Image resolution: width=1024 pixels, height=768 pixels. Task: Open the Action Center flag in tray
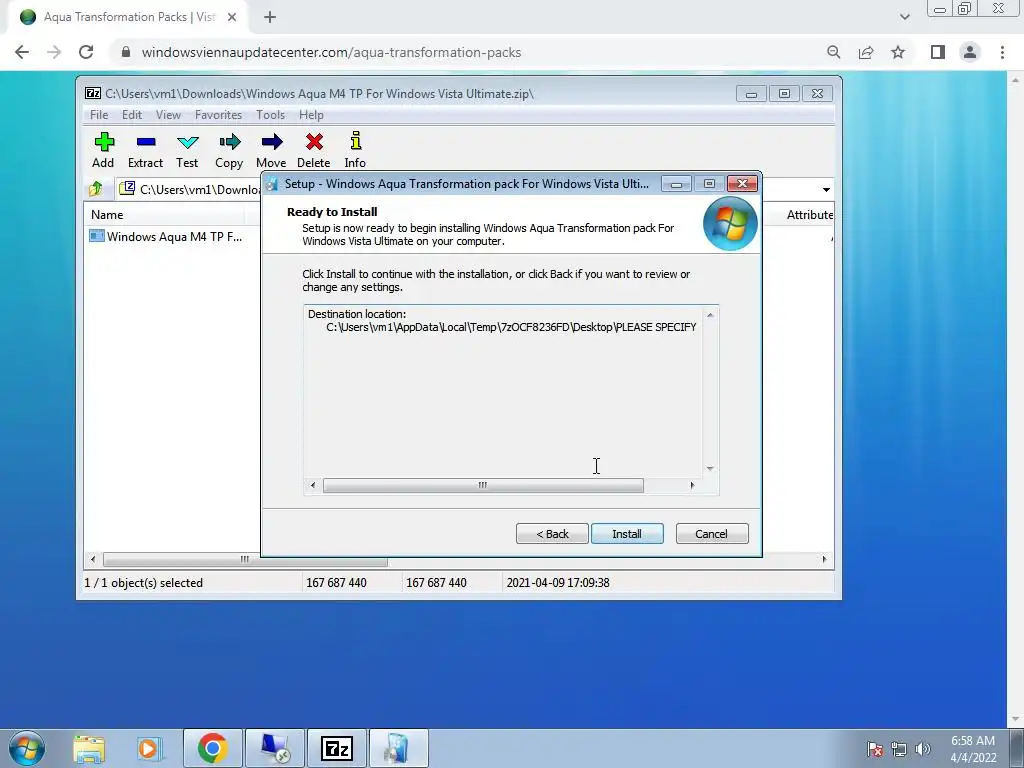[875, 749]
